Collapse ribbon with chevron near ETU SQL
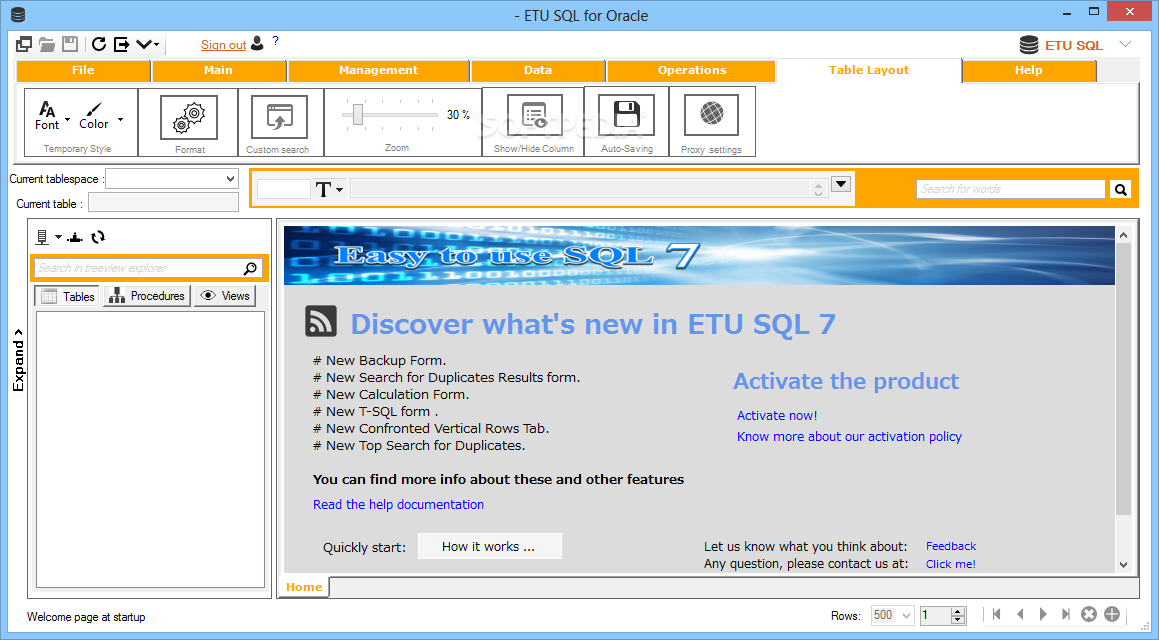Viewport: 1159px width, 640px height. pyautogui.click(x=1125, y=44)
